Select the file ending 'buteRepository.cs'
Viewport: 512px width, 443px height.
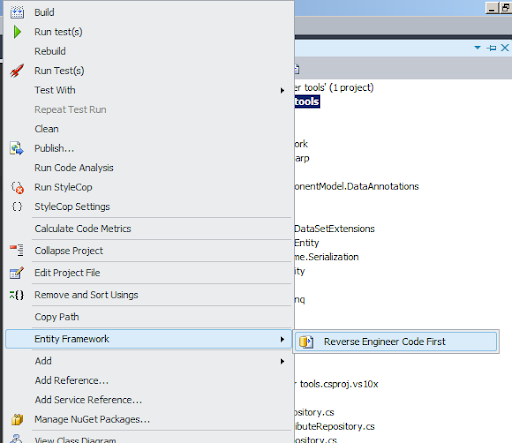click(335, 426)
